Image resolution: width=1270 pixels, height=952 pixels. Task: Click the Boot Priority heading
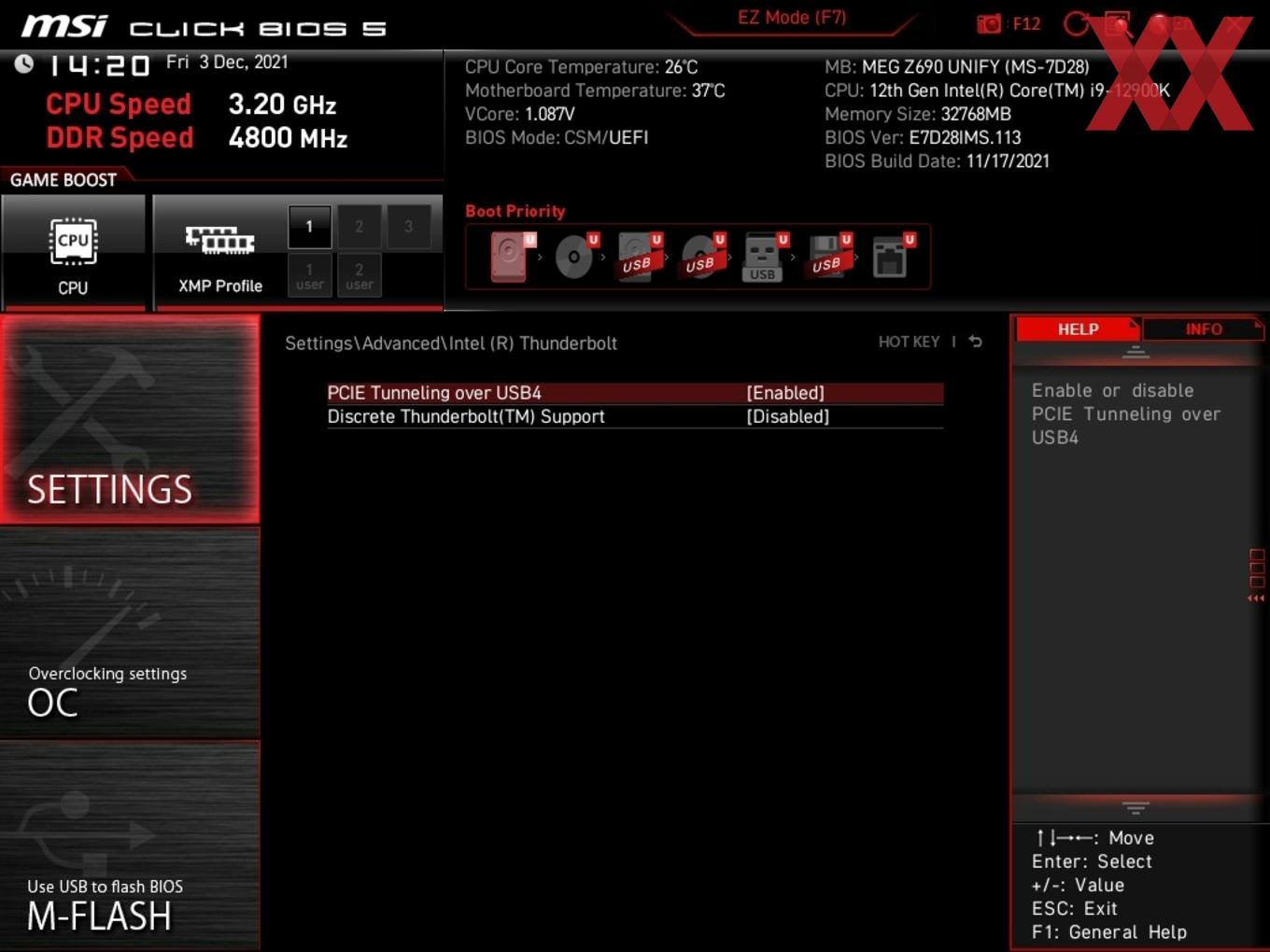coord(515,211)
